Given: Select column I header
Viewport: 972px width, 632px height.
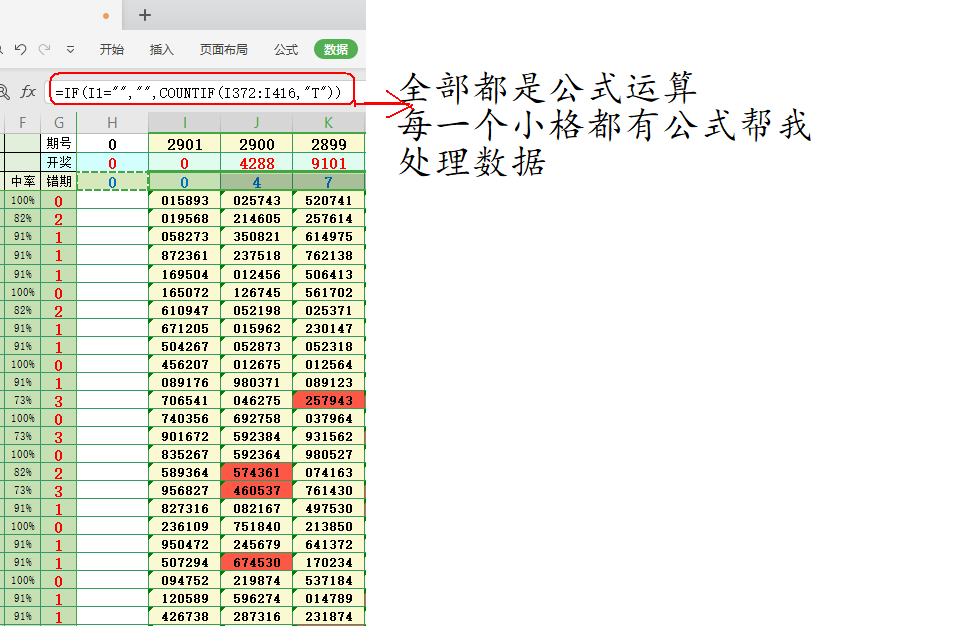Looking at the screenshot, I should tap(185, 123).
